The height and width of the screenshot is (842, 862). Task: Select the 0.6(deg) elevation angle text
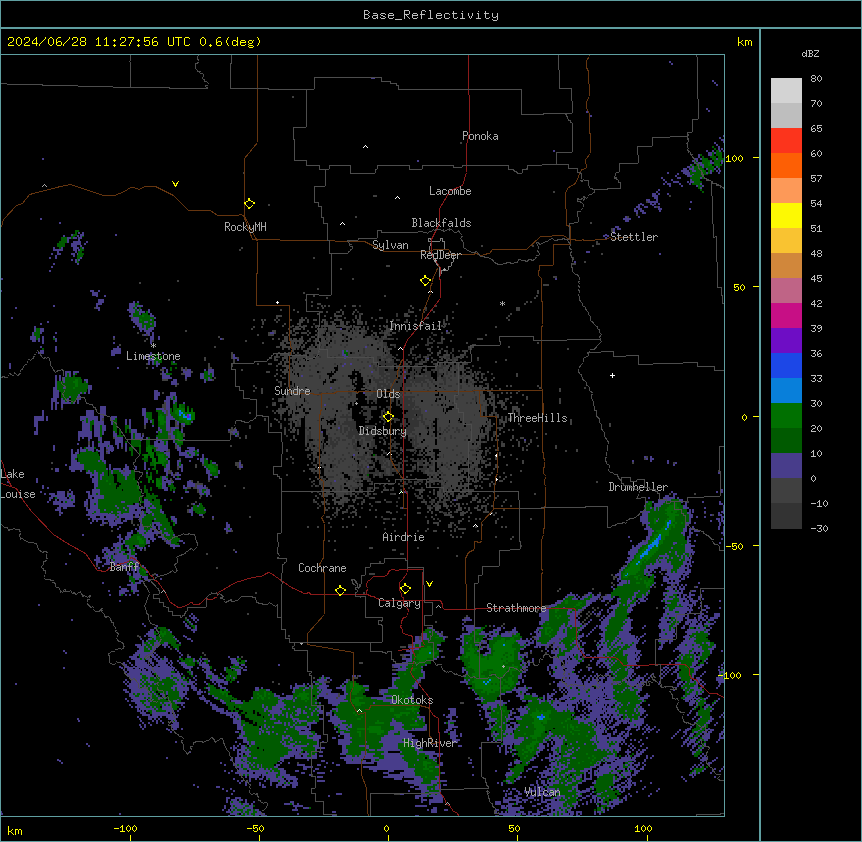[x=230, y=42]
